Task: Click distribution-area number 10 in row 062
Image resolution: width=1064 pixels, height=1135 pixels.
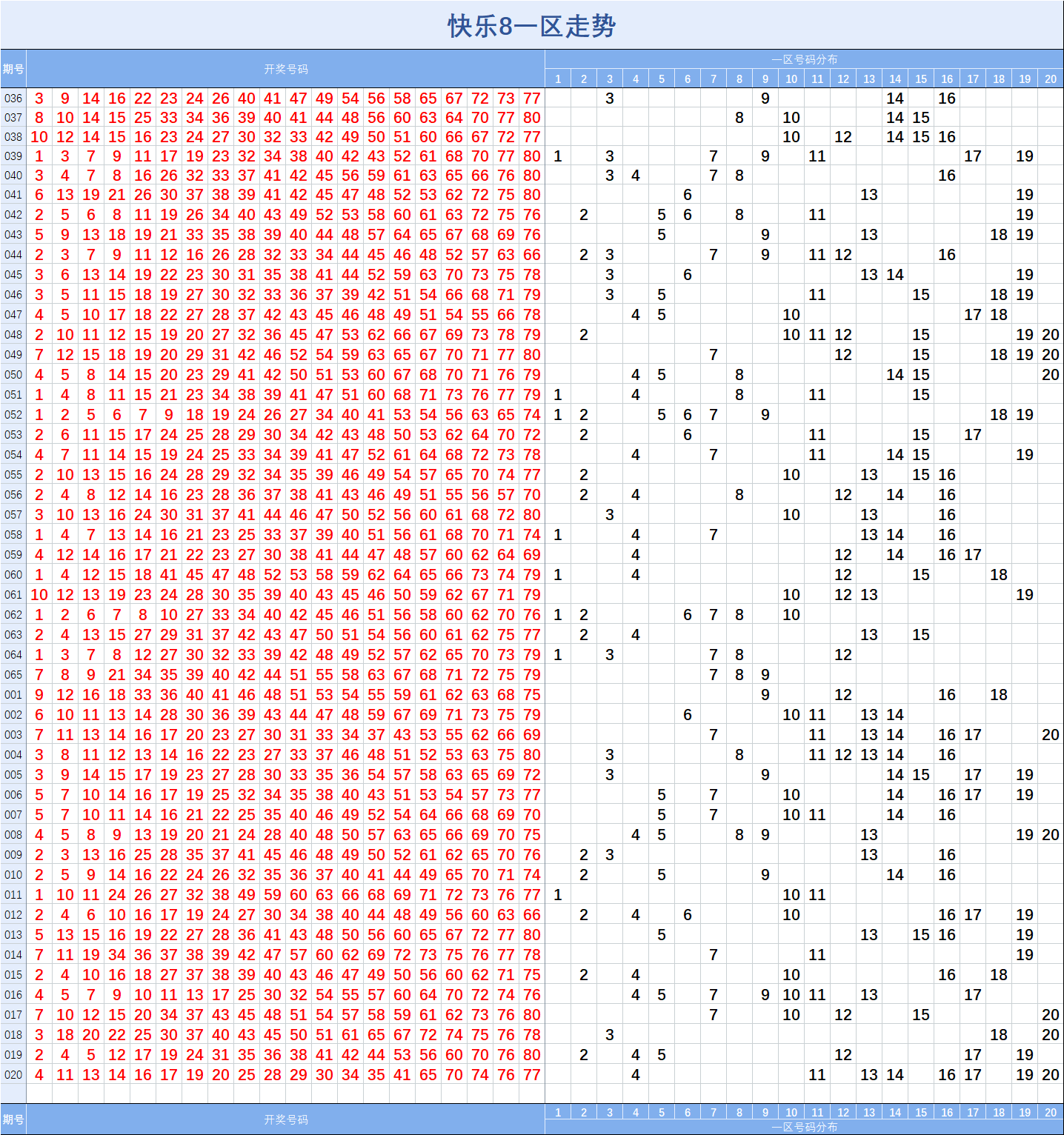Action: click(x=791, y=615)
